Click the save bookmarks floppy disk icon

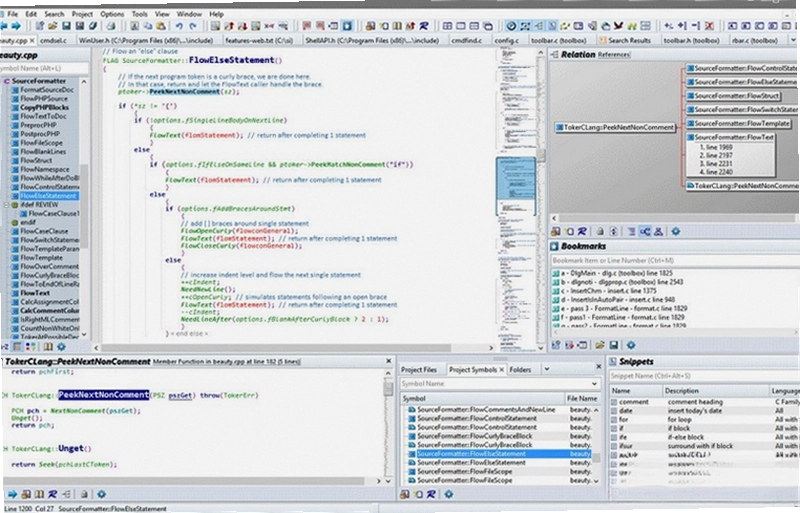click(614, 346)
